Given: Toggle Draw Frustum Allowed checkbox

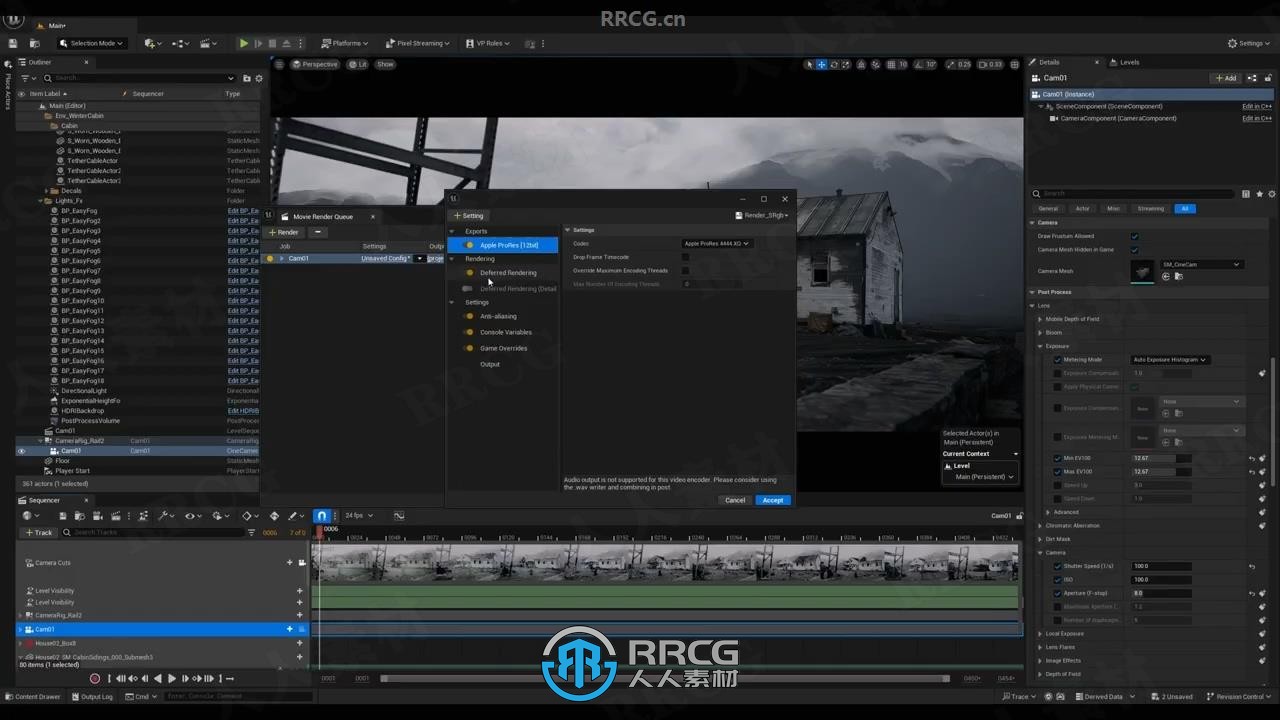Looking at the screenshot, I should pos(1134,236).
